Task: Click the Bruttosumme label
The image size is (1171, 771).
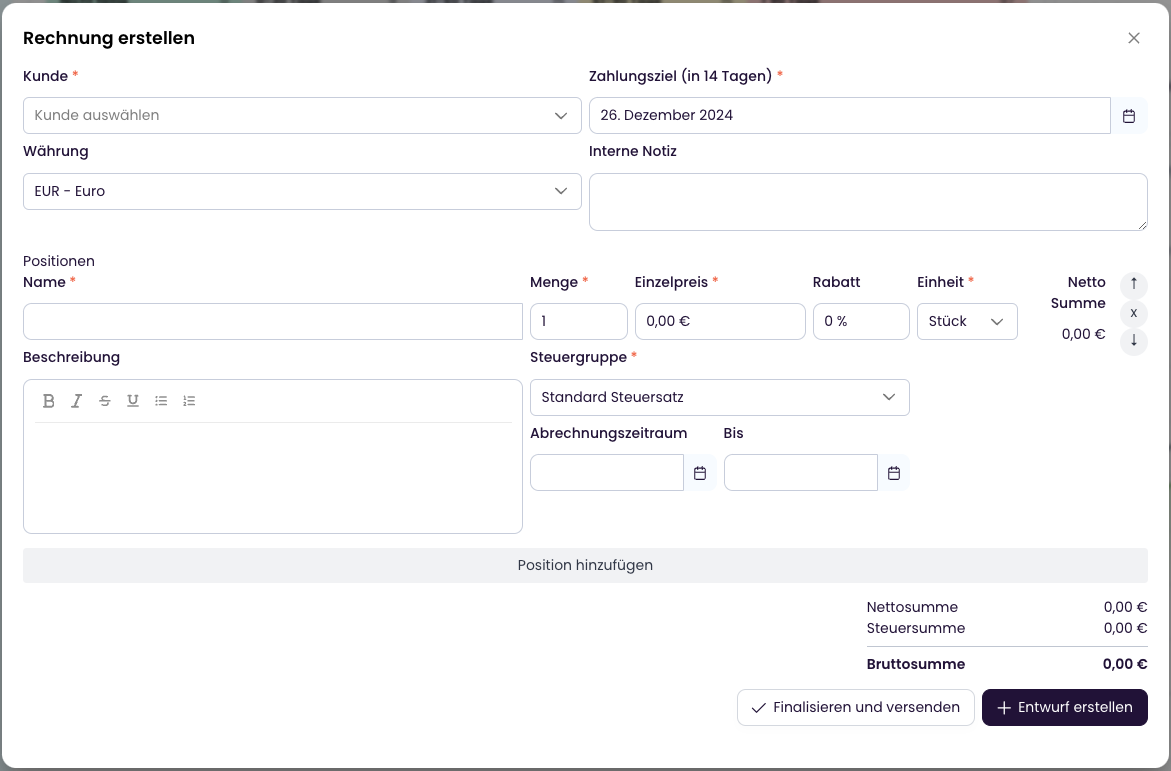Action: click(x=916, y=664)
